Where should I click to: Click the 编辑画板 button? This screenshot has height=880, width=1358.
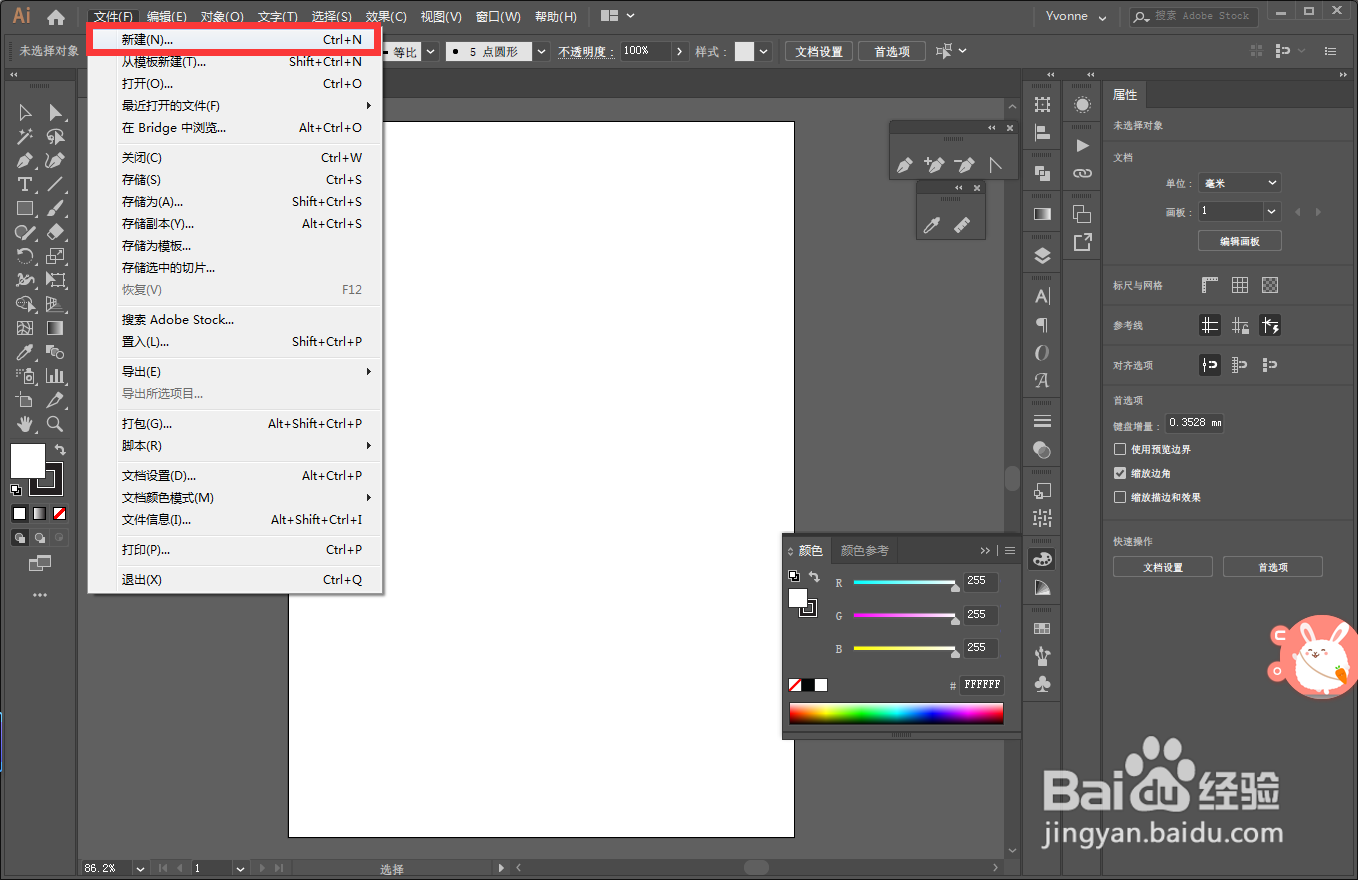(1240, 241)
